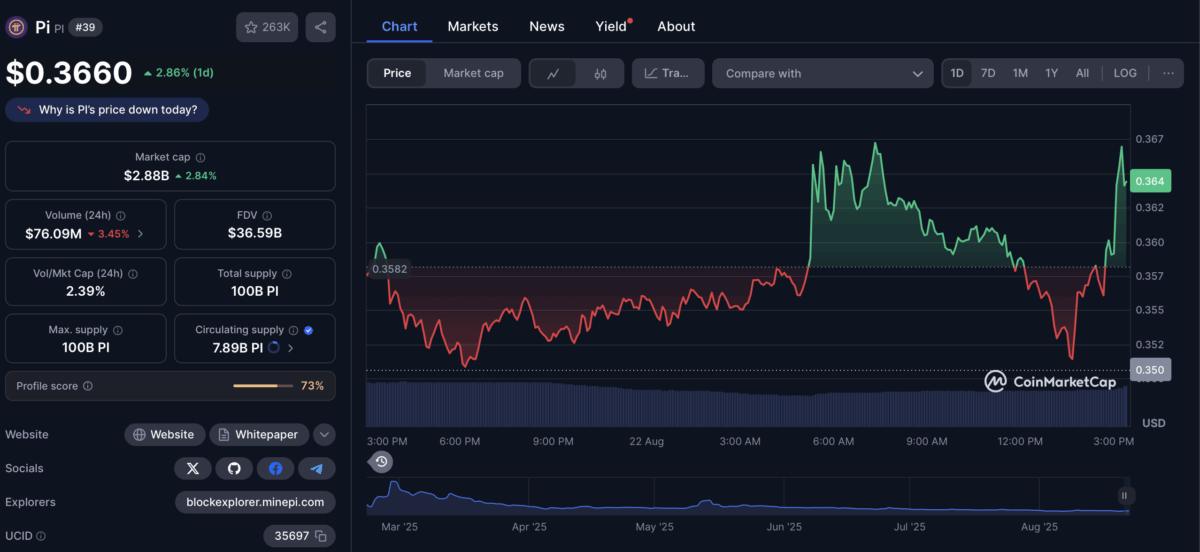This screenshot has width=1200, height=552.
Task: Expand more website links chevron
Action: (324, 434)
